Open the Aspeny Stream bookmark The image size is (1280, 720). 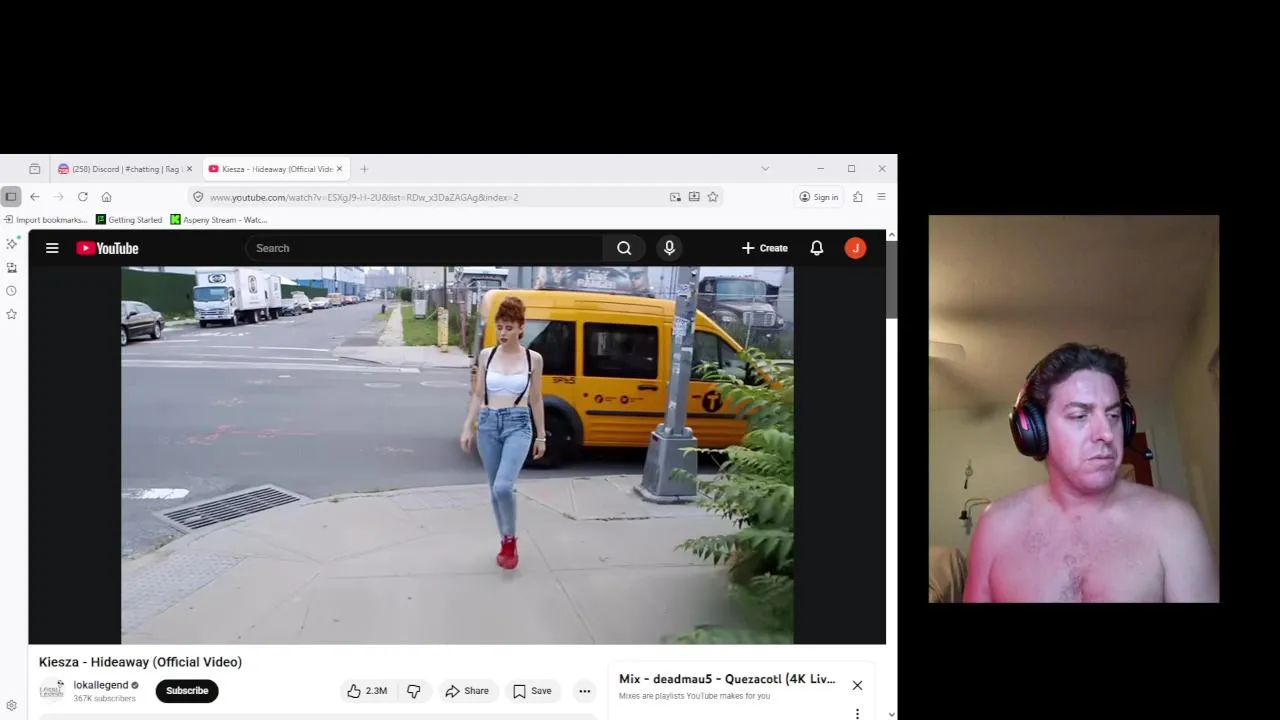tap(219, 220)
